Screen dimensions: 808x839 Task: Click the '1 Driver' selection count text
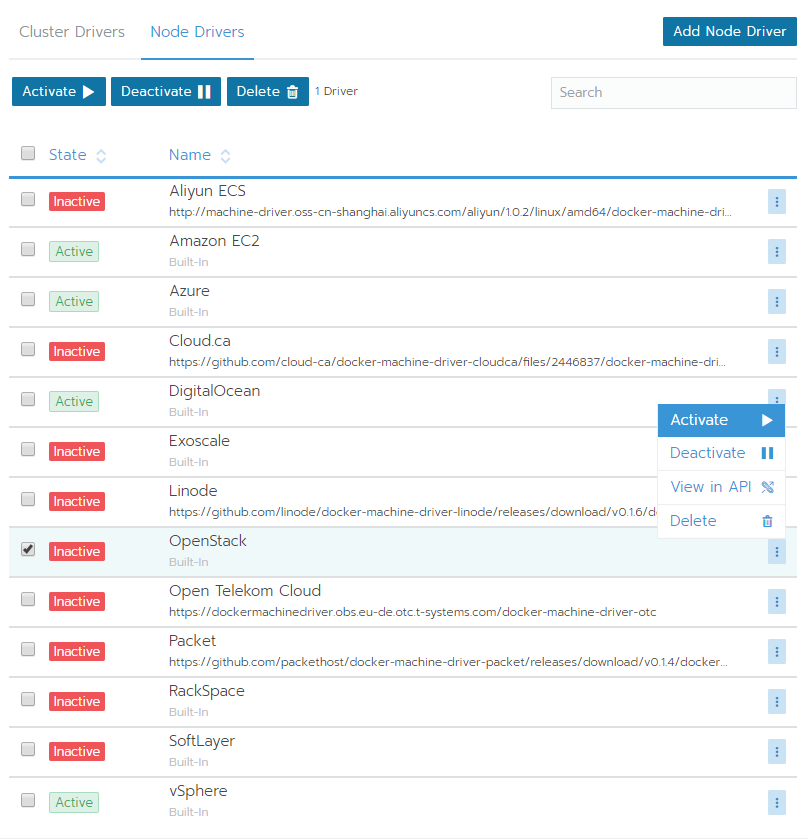coord(336,91)
